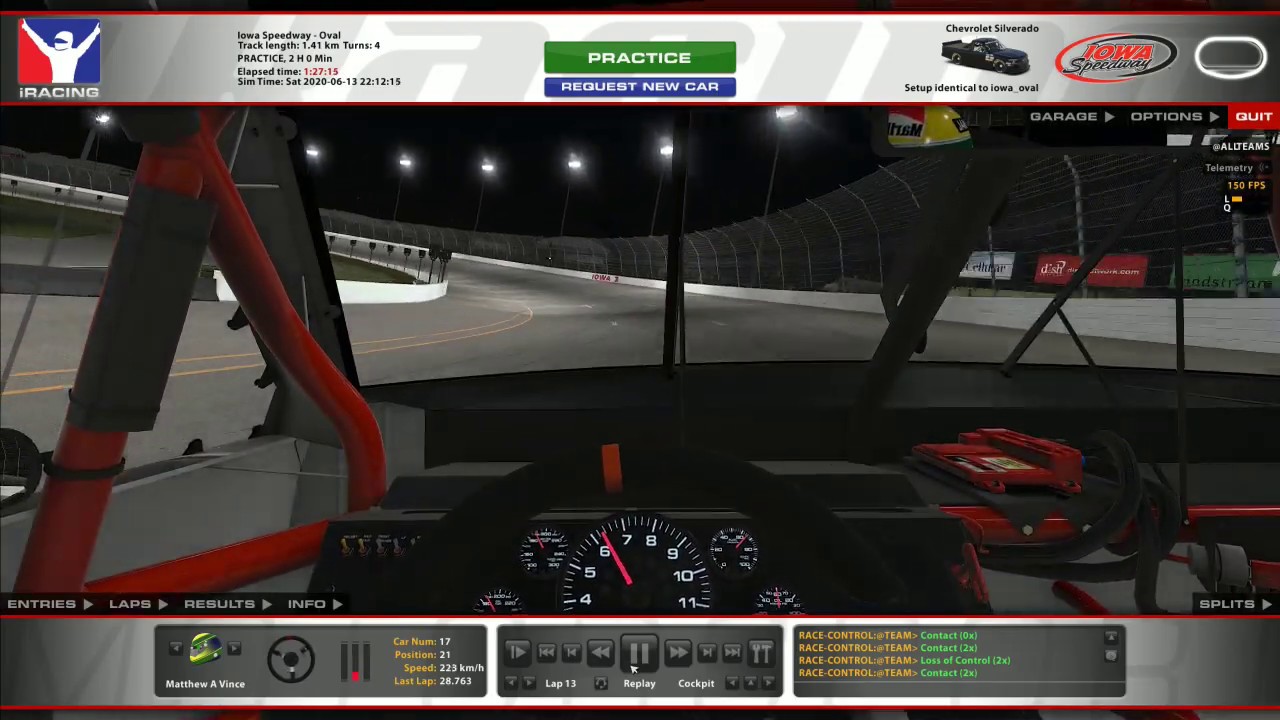Select next driver arrow beside helmet
1280x720 pixels.
[x=234, y=649]
